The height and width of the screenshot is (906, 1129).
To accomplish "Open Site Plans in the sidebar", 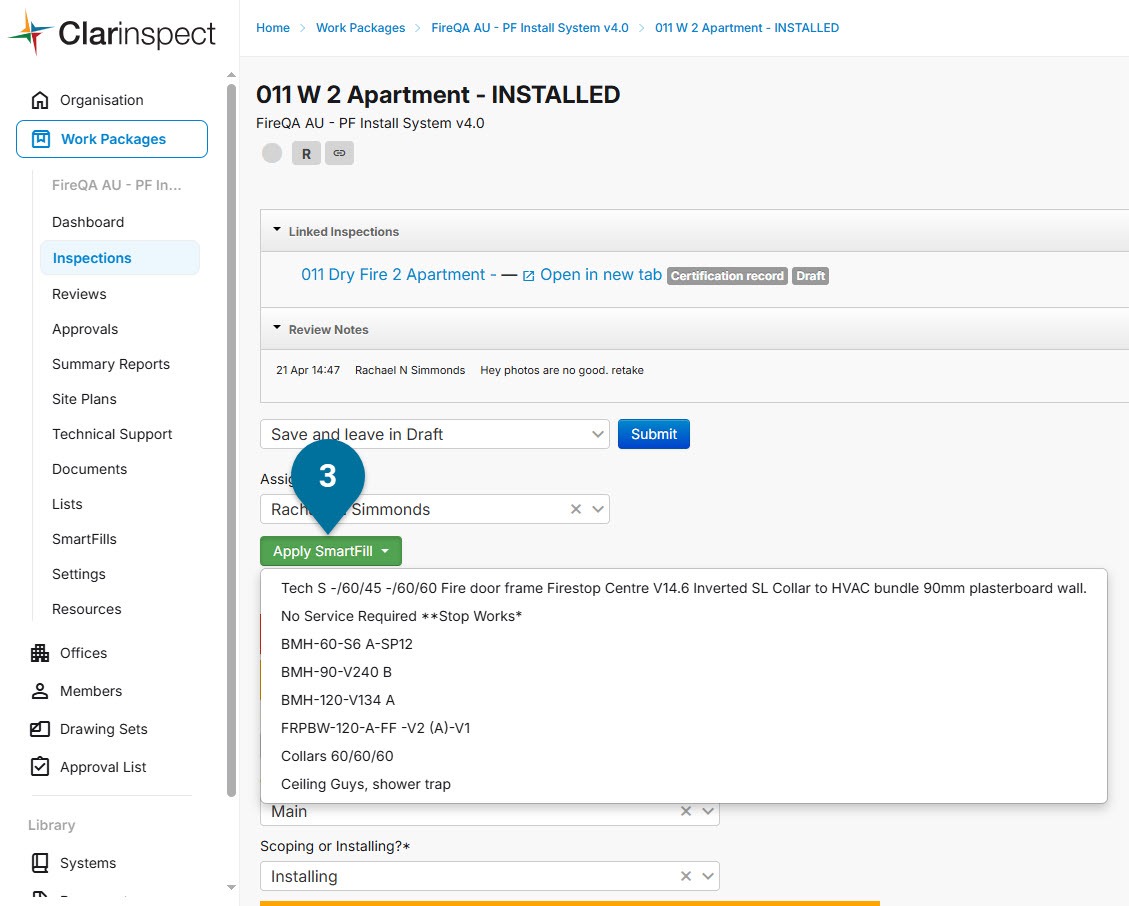I will click(x=84, y=400).
